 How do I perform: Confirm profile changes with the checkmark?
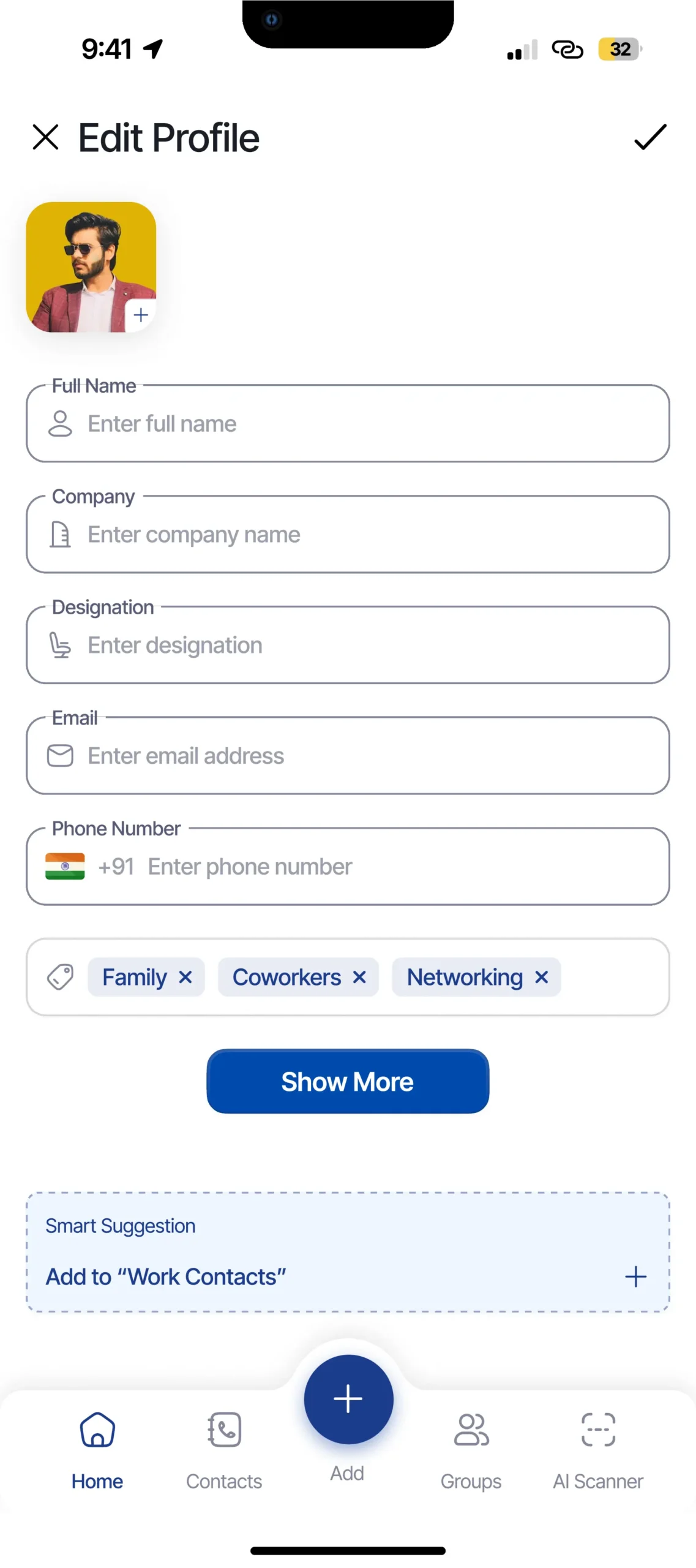point(649,137)
